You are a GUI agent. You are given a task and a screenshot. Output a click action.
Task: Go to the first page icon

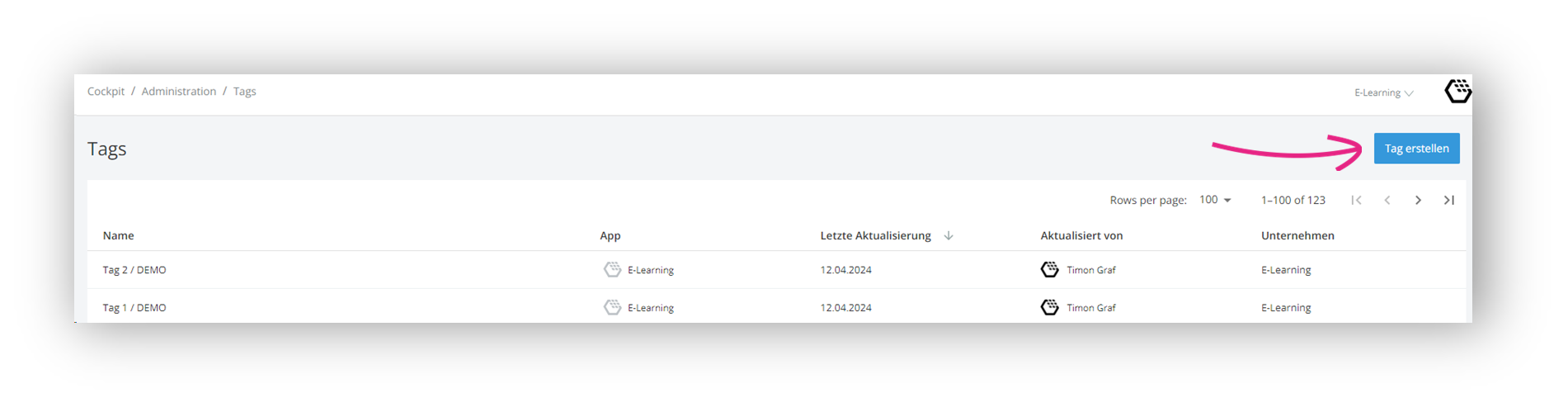pos(1356,200)
